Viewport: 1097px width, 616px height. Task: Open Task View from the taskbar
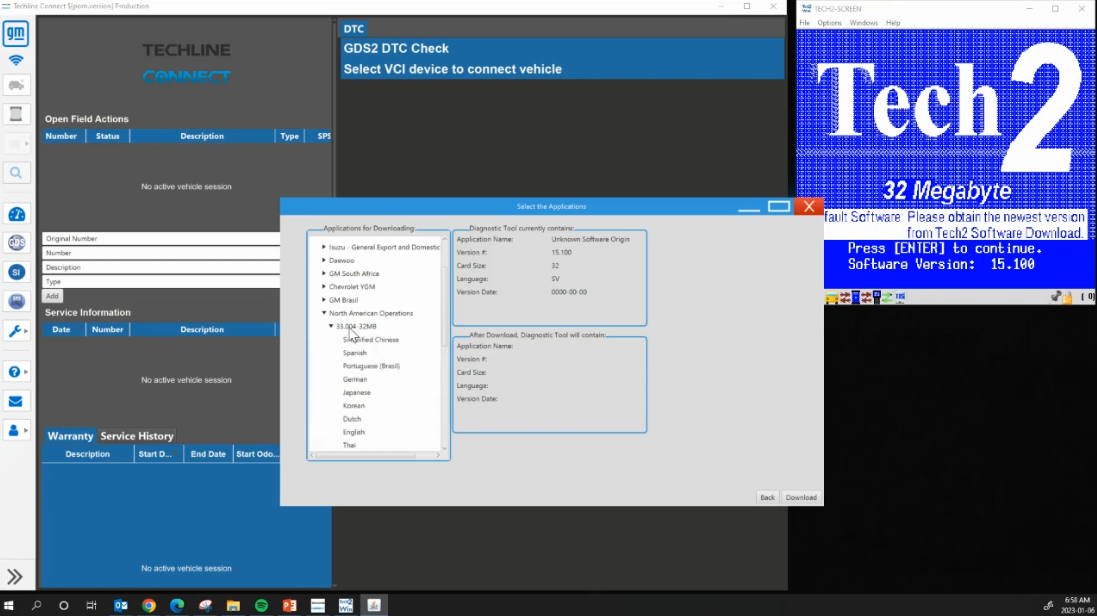92,606
